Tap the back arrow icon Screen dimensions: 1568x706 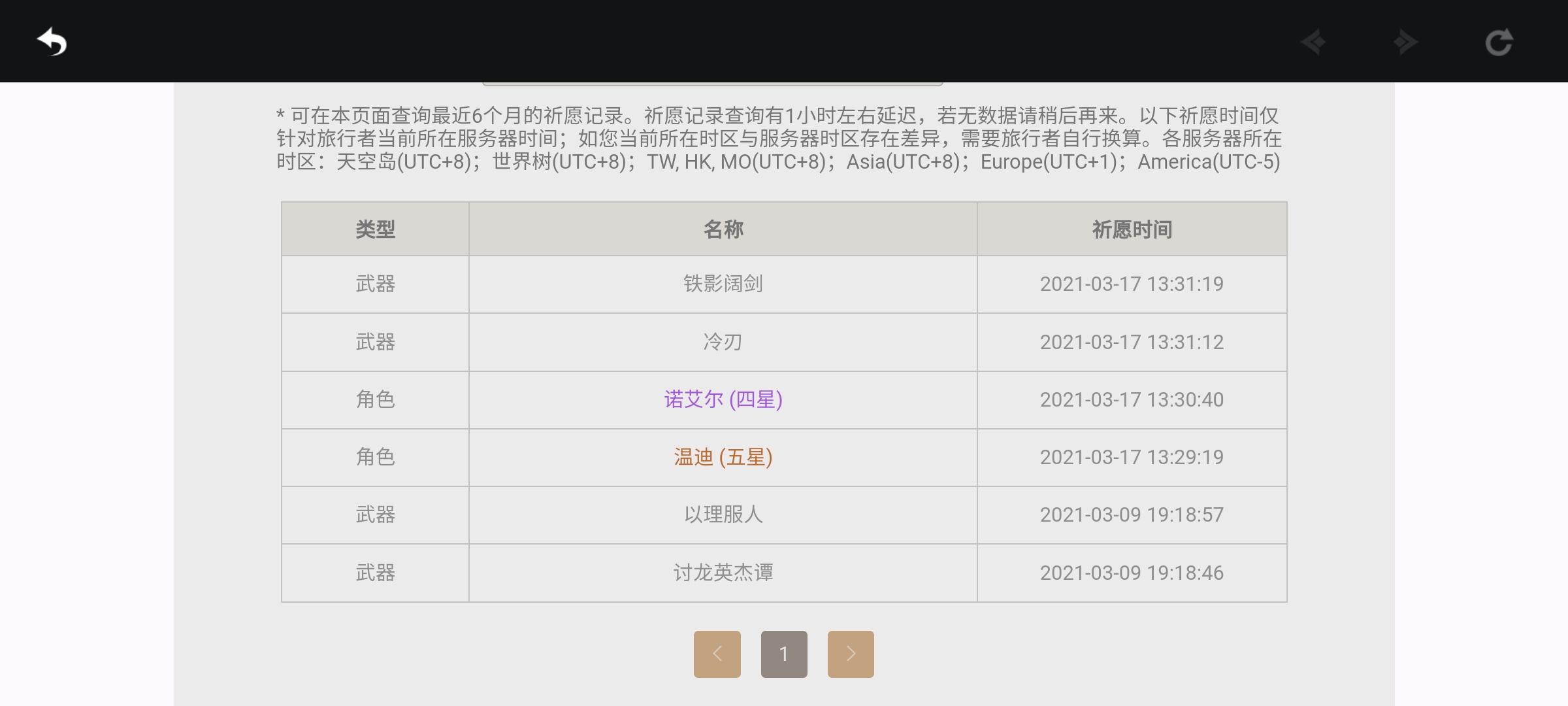tap(52, 42)
